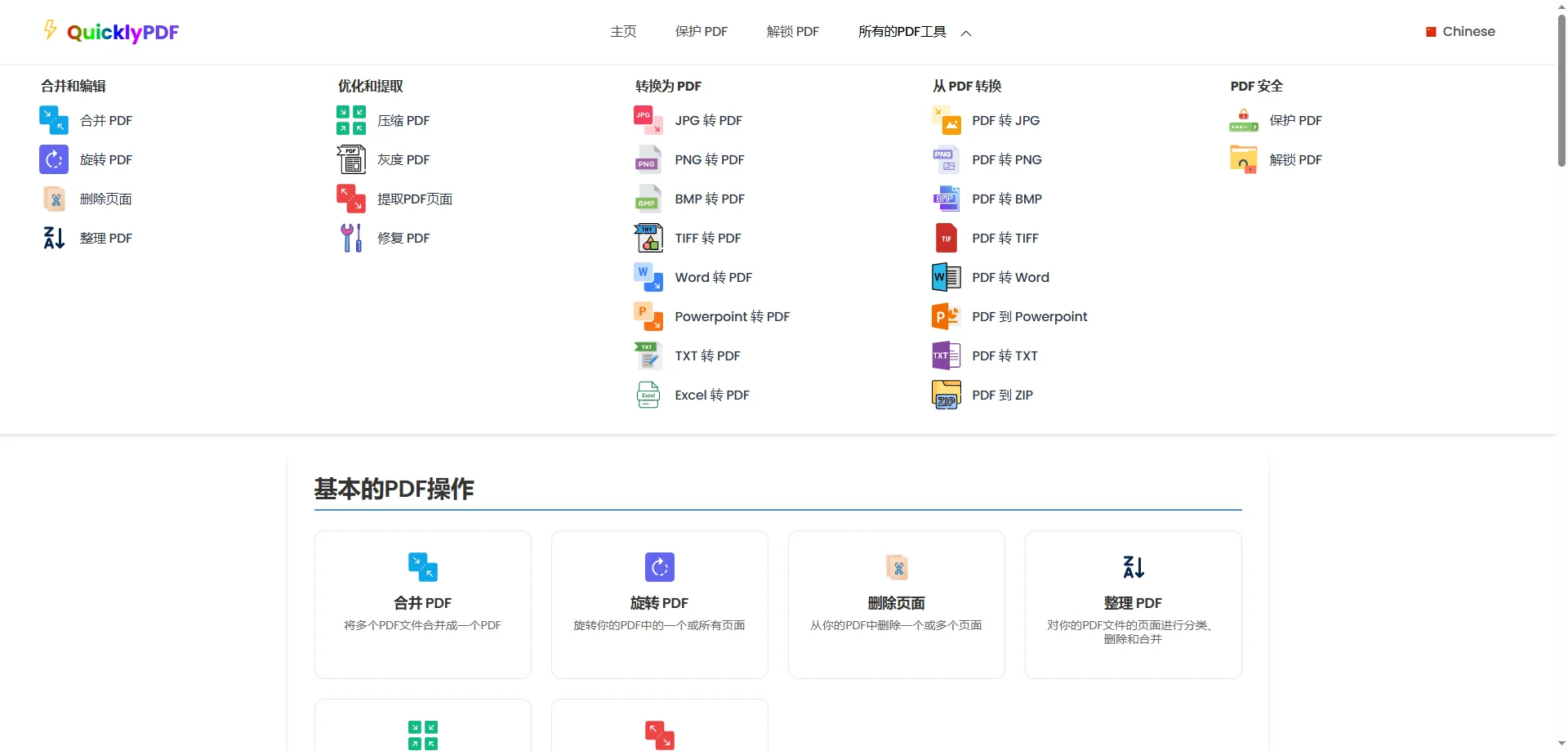Image resolution: width=1568 pixels, height=751 pixels.
Task: Click the scrollbar down arrow
Action: [x=1561, y=744]
